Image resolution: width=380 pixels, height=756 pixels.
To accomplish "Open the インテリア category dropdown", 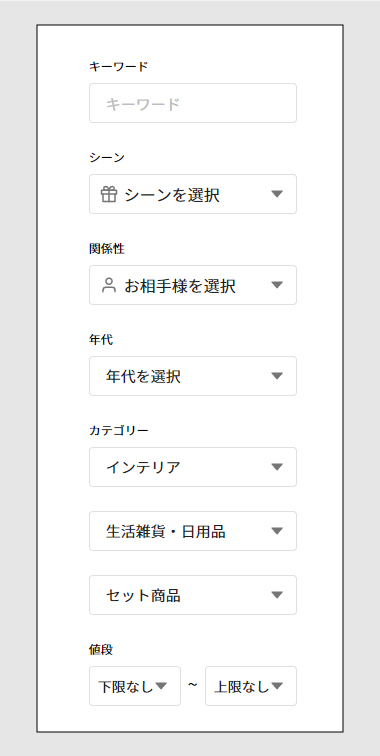I will click(193, 467).
